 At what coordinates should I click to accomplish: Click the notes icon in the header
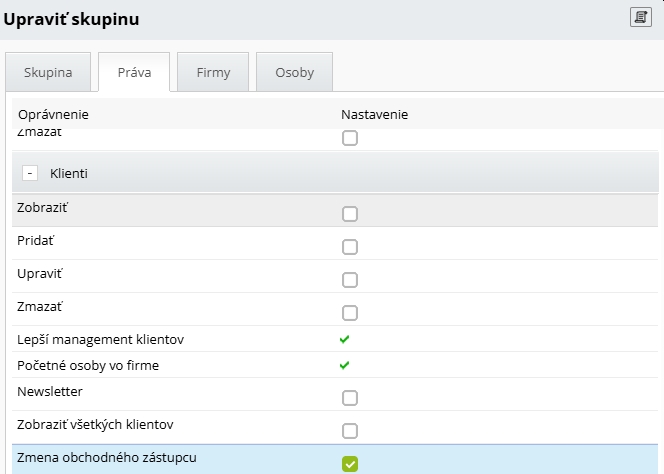pyautogui.click(x=640, y=17)
